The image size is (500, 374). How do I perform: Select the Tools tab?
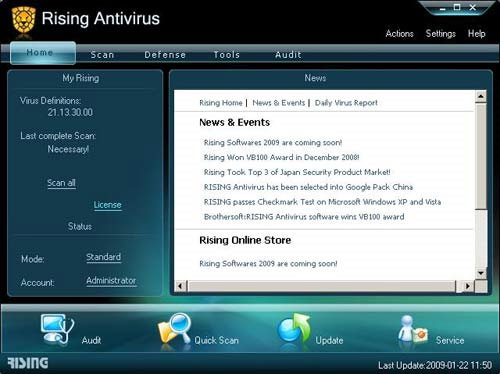227,55
